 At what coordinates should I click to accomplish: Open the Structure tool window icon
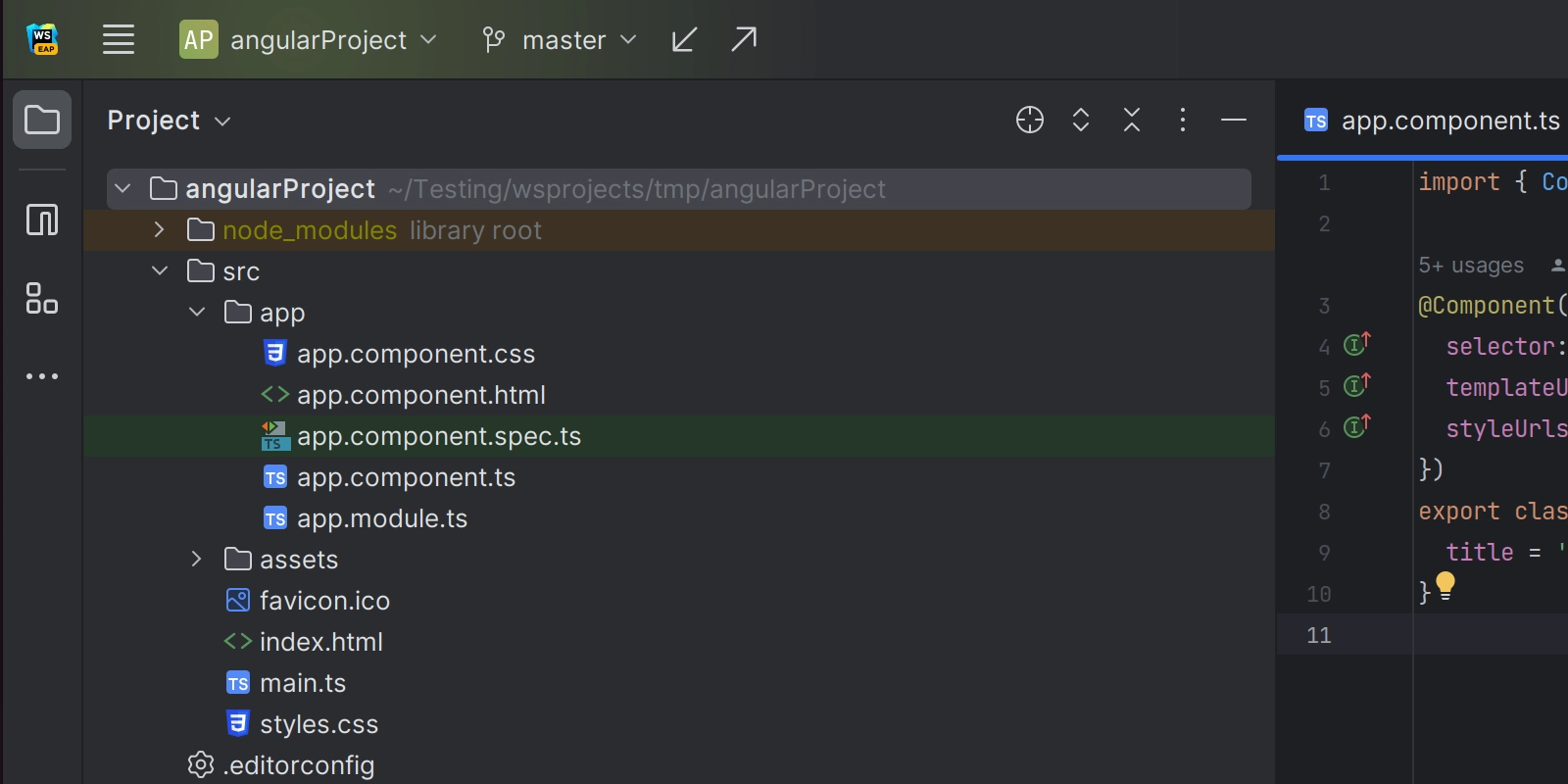[42, 298]
